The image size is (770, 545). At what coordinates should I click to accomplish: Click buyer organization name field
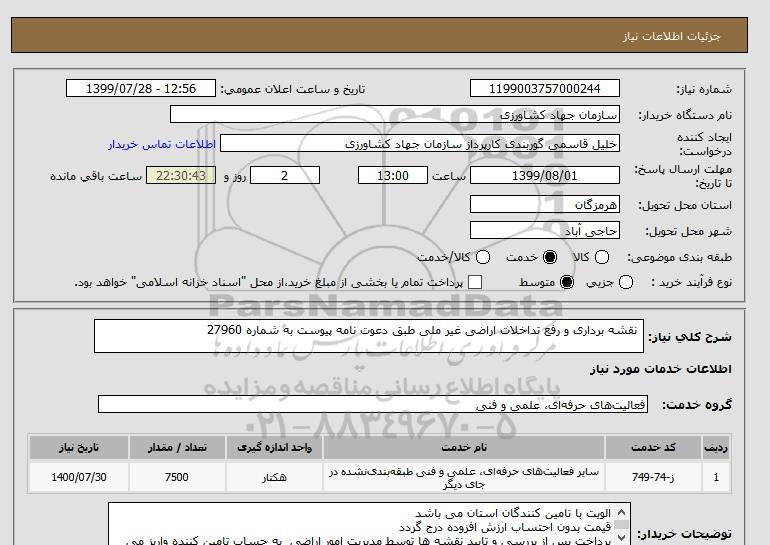coord(395,115)
